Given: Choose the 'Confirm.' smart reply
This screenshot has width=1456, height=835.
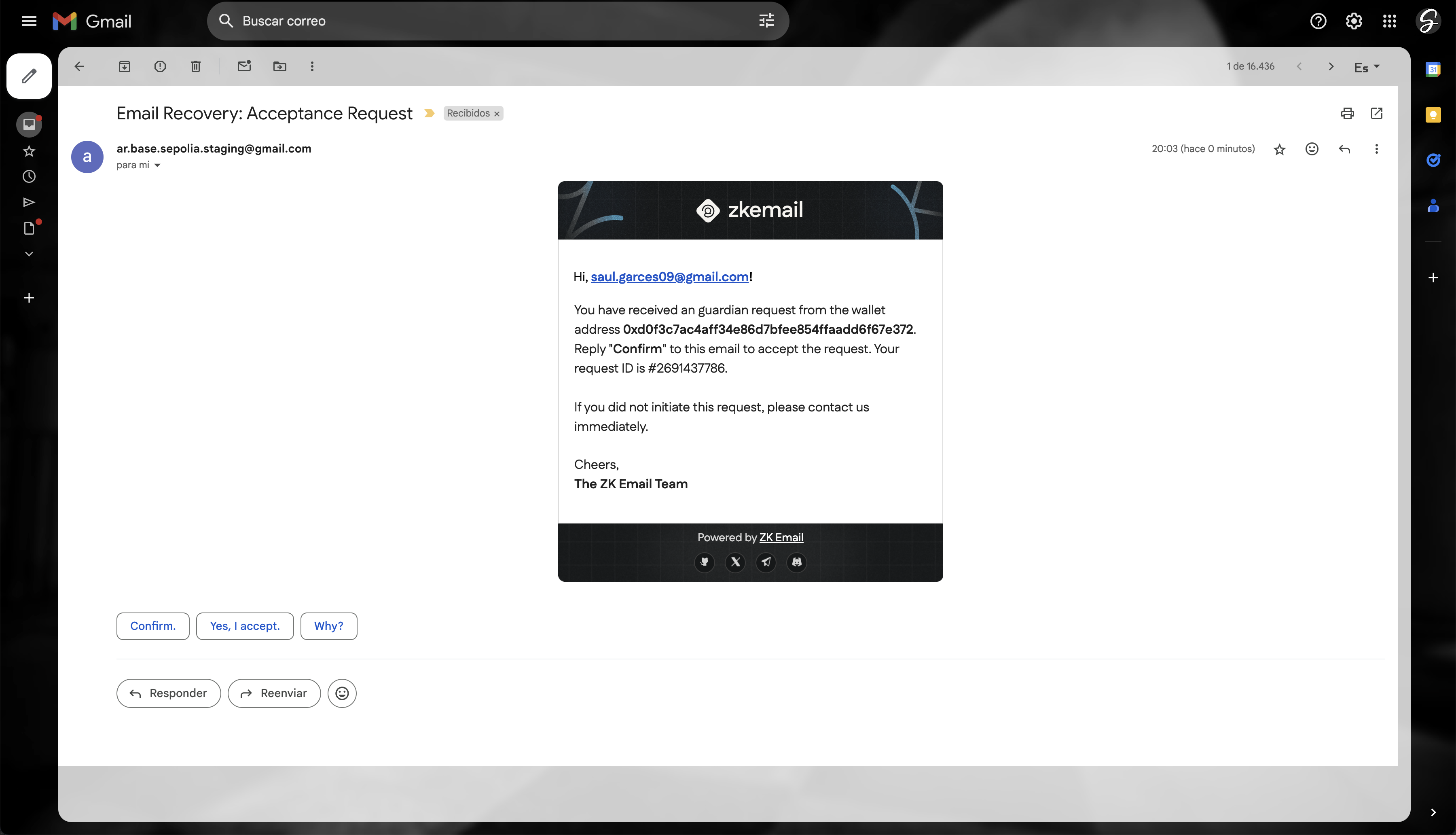Looking at the screenshot, I should 152,626.
